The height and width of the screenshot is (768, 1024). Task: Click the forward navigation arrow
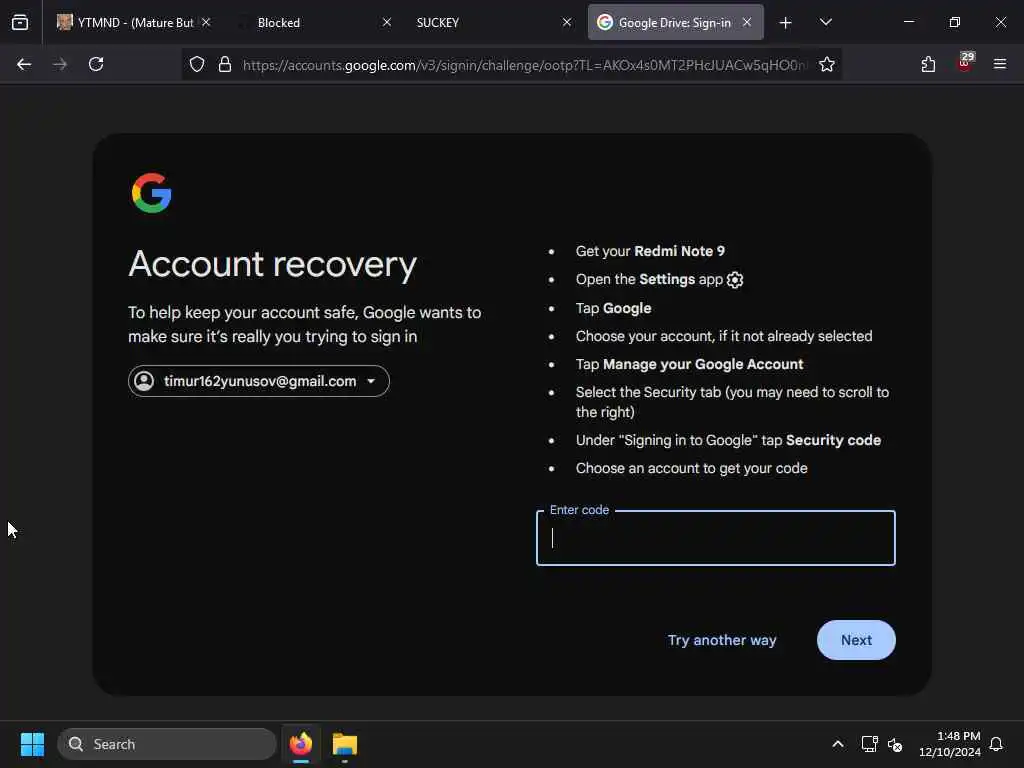60,64
